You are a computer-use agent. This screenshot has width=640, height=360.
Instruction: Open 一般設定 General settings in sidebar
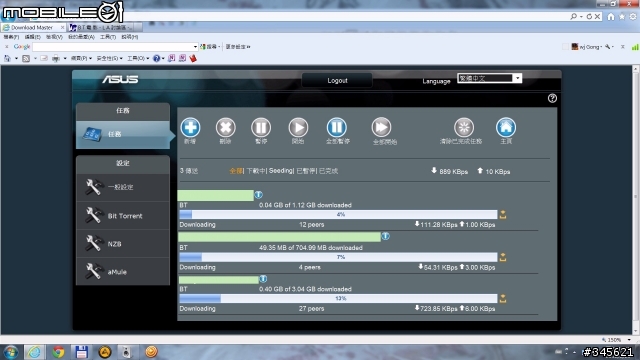tap(123, 187)
